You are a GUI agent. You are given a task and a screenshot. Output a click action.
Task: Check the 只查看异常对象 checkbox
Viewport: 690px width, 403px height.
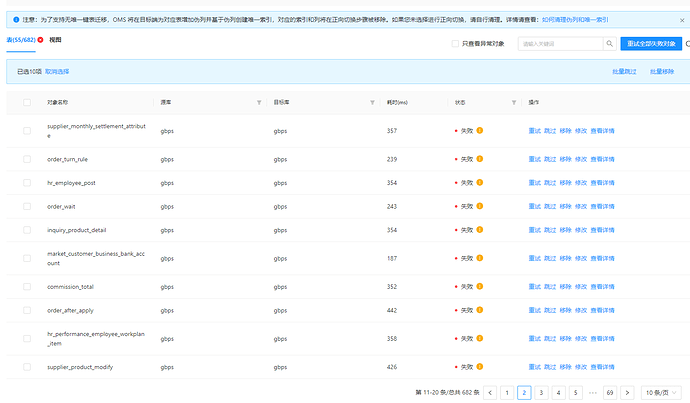pos(455,44)
